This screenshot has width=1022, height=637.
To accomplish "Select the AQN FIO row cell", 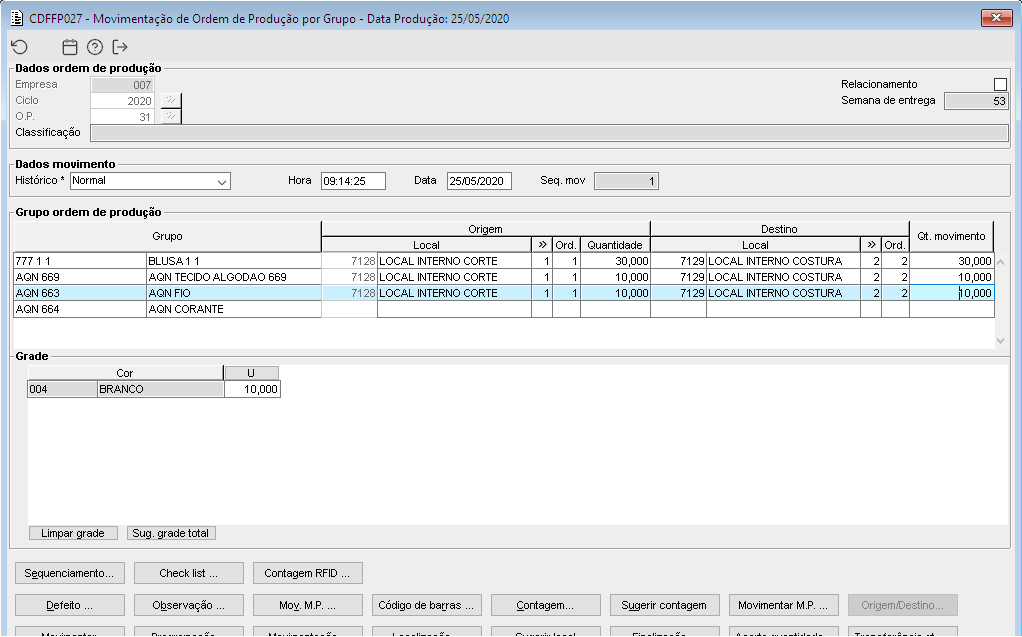I will coord(234,293).
